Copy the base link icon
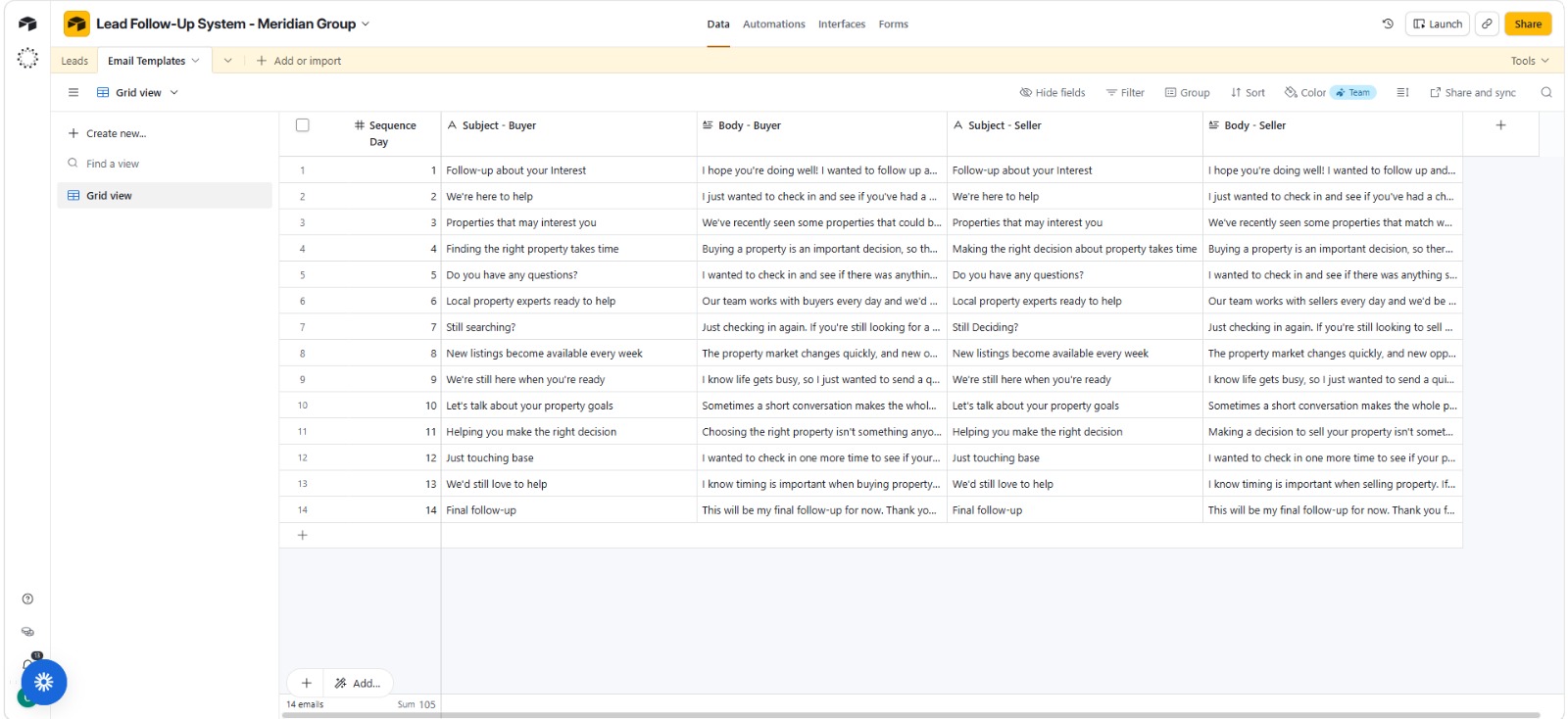 (x=1487, y=24)
